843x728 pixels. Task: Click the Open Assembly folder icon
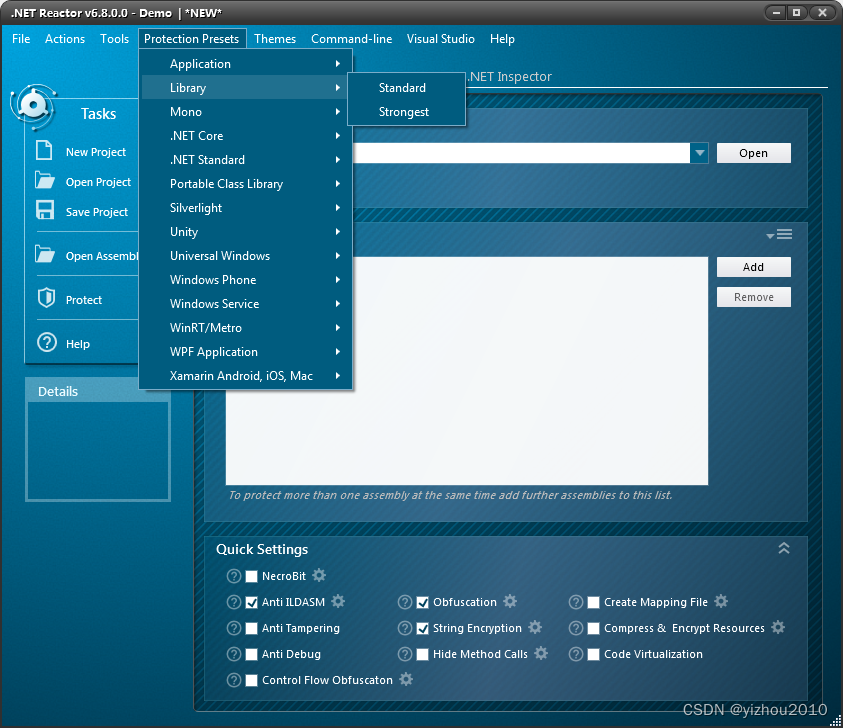45,254
